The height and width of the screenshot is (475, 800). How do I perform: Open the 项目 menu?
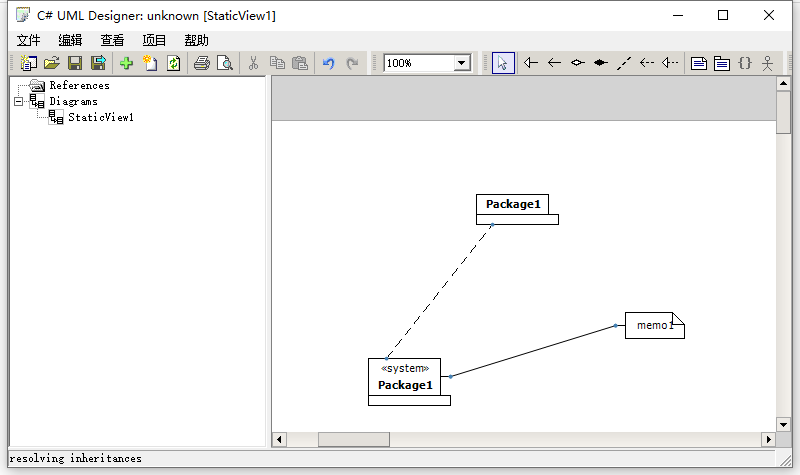pos(154,40)
